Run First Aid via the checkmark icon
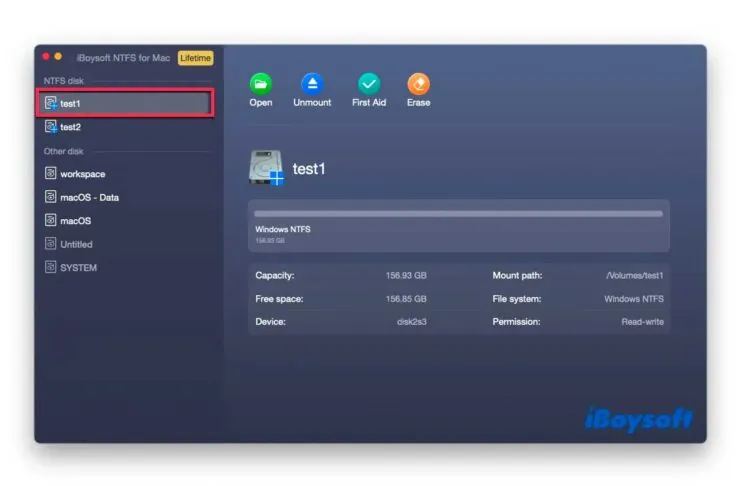The height and width of the screenshot is (486, 741). point(369,84)
